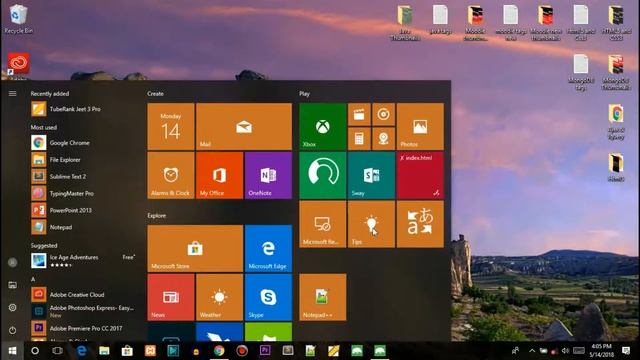Open TubeRank Jeet 3 Pro from Recently added
The height and width of the screenshot is (360, 640).
point(84,109)
